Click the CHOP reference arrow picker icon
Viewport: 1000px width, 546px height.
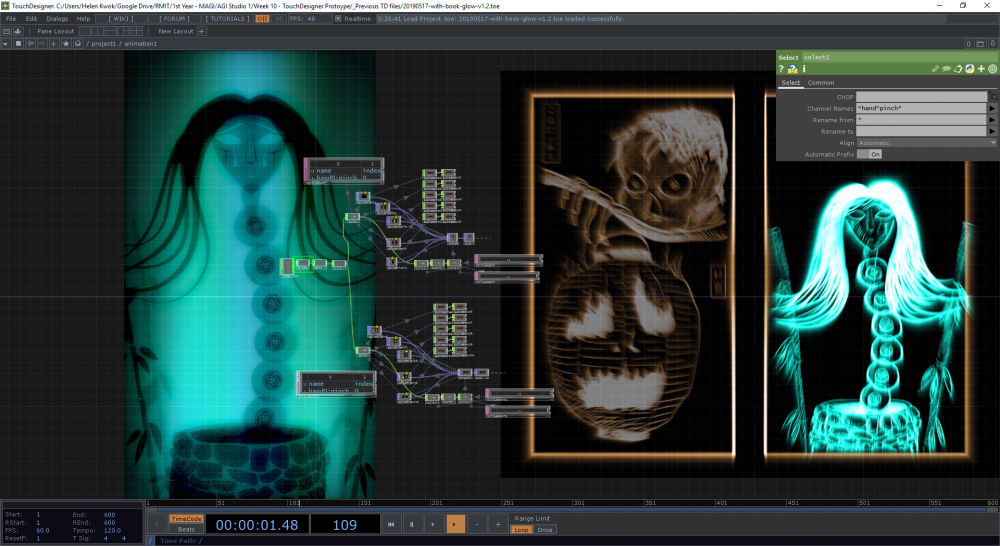992,96
